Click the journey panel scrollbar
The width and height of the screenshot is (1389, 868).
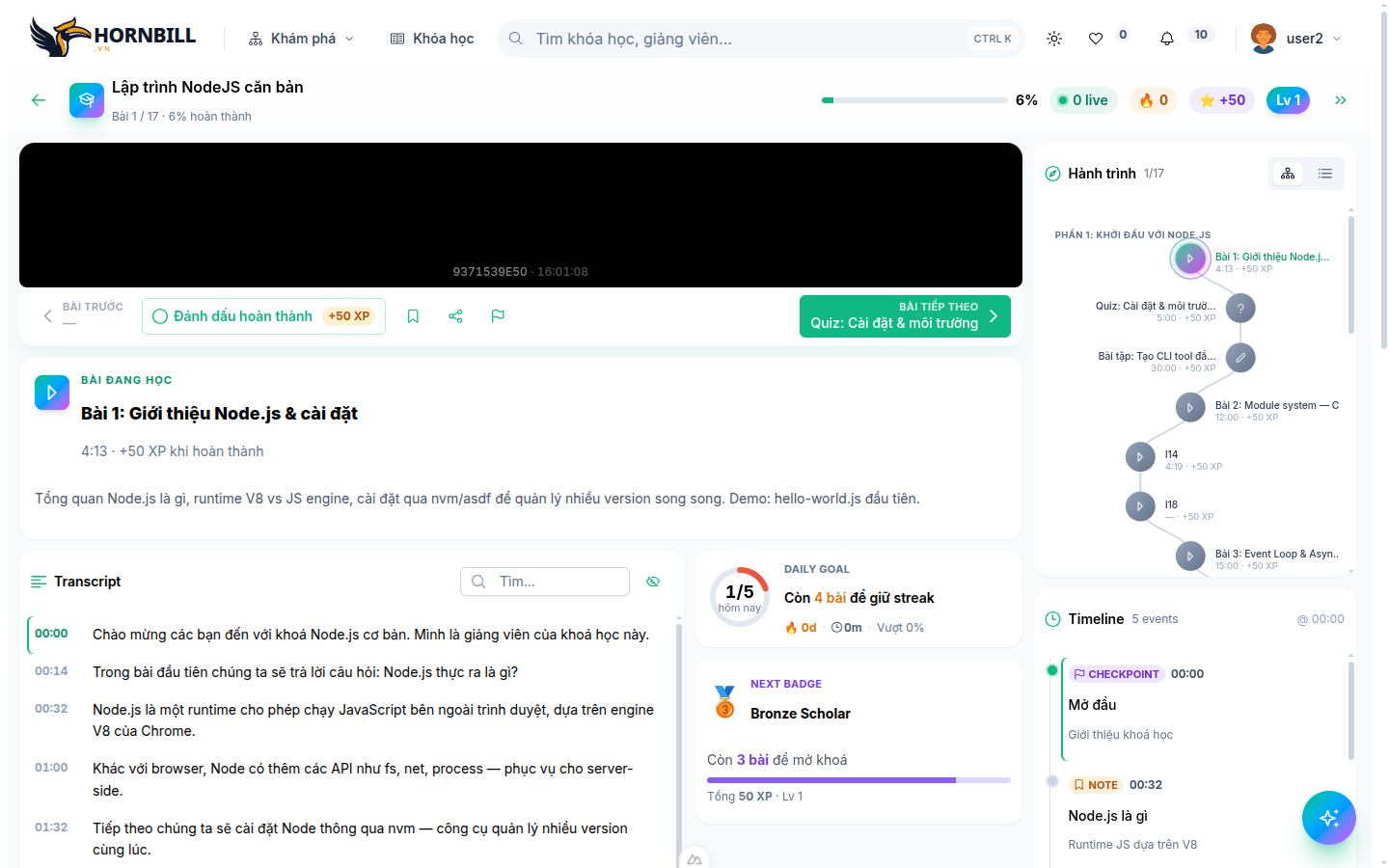click(1350, 275)
